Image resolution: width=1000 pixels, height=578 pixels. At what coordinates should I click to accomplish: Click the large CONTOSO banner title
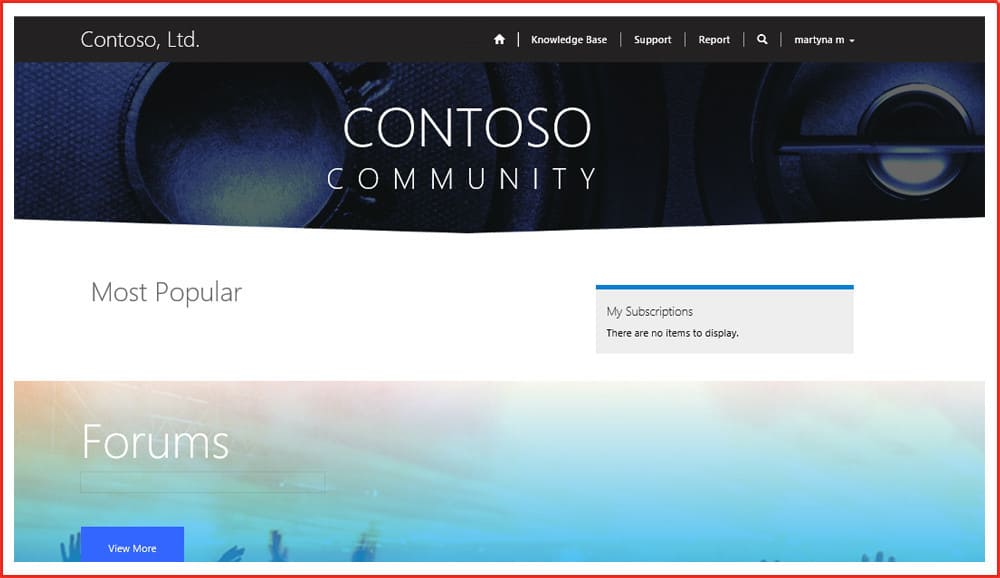point(466,128)
